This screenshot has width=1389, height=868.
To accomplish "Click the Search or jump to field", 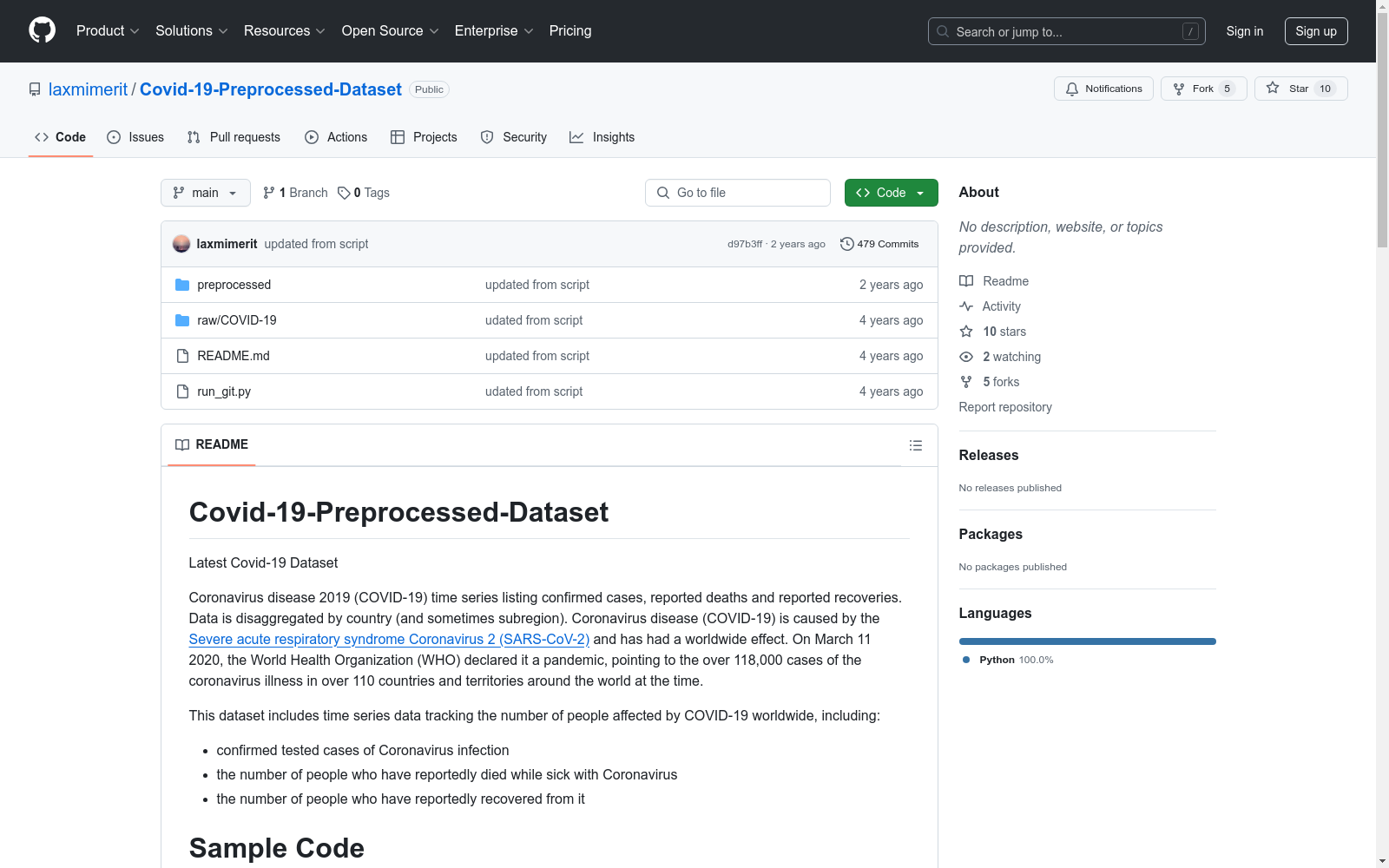I will coord(1067,31).
